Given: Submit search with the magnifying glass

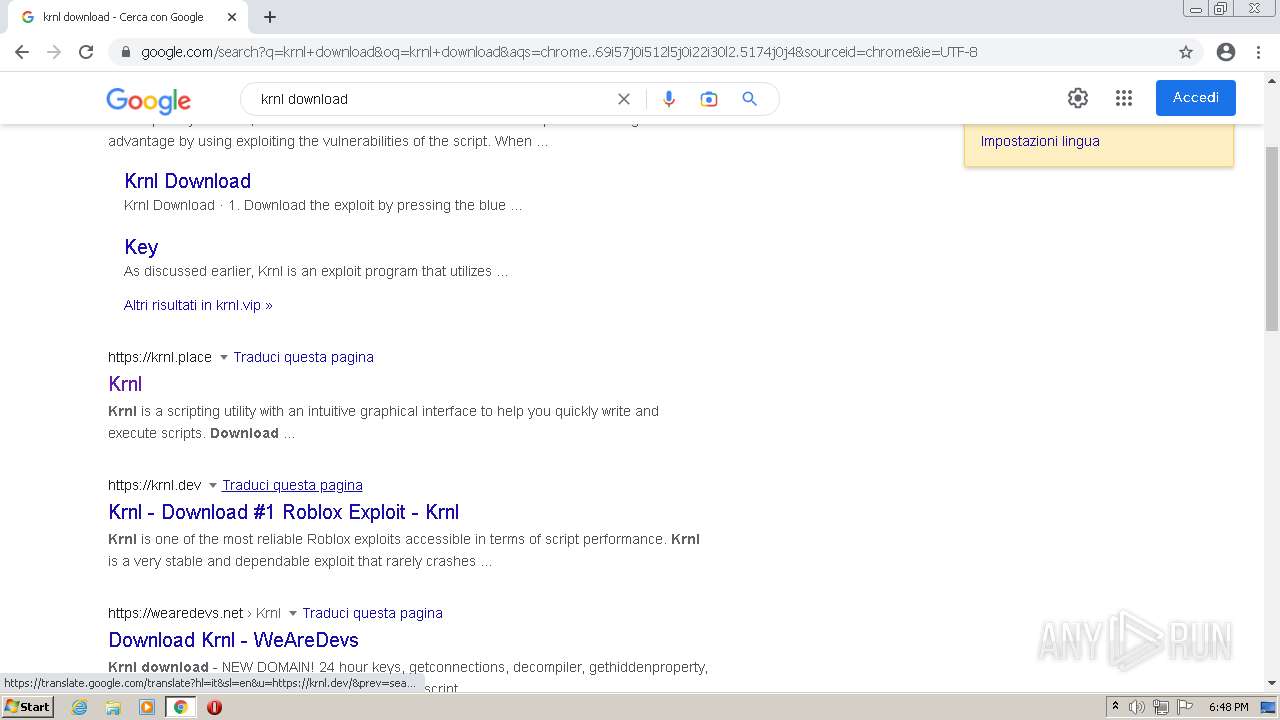Looking at the screenshot, I should tap(749, 99).
